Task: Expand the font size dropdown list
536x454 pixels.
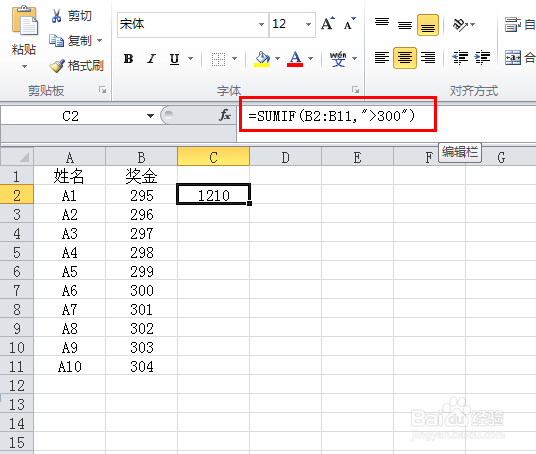Action: (x=309, y=25)
